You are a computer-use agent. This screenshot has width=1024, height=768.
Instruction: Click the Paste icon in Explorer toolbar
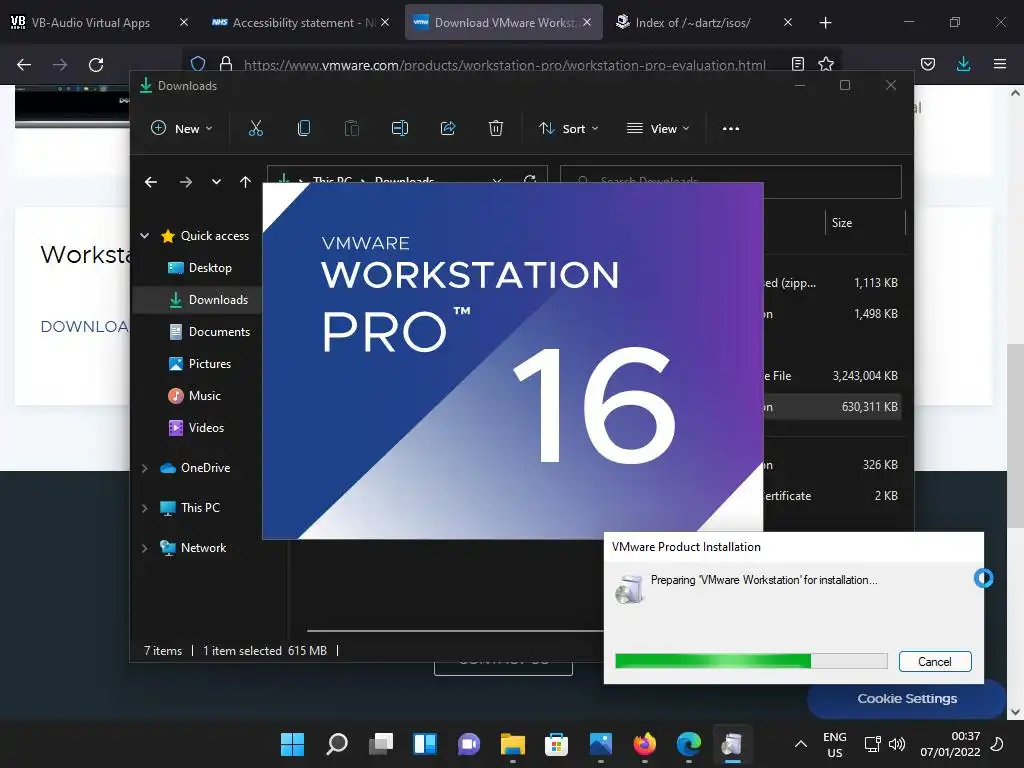351,129
